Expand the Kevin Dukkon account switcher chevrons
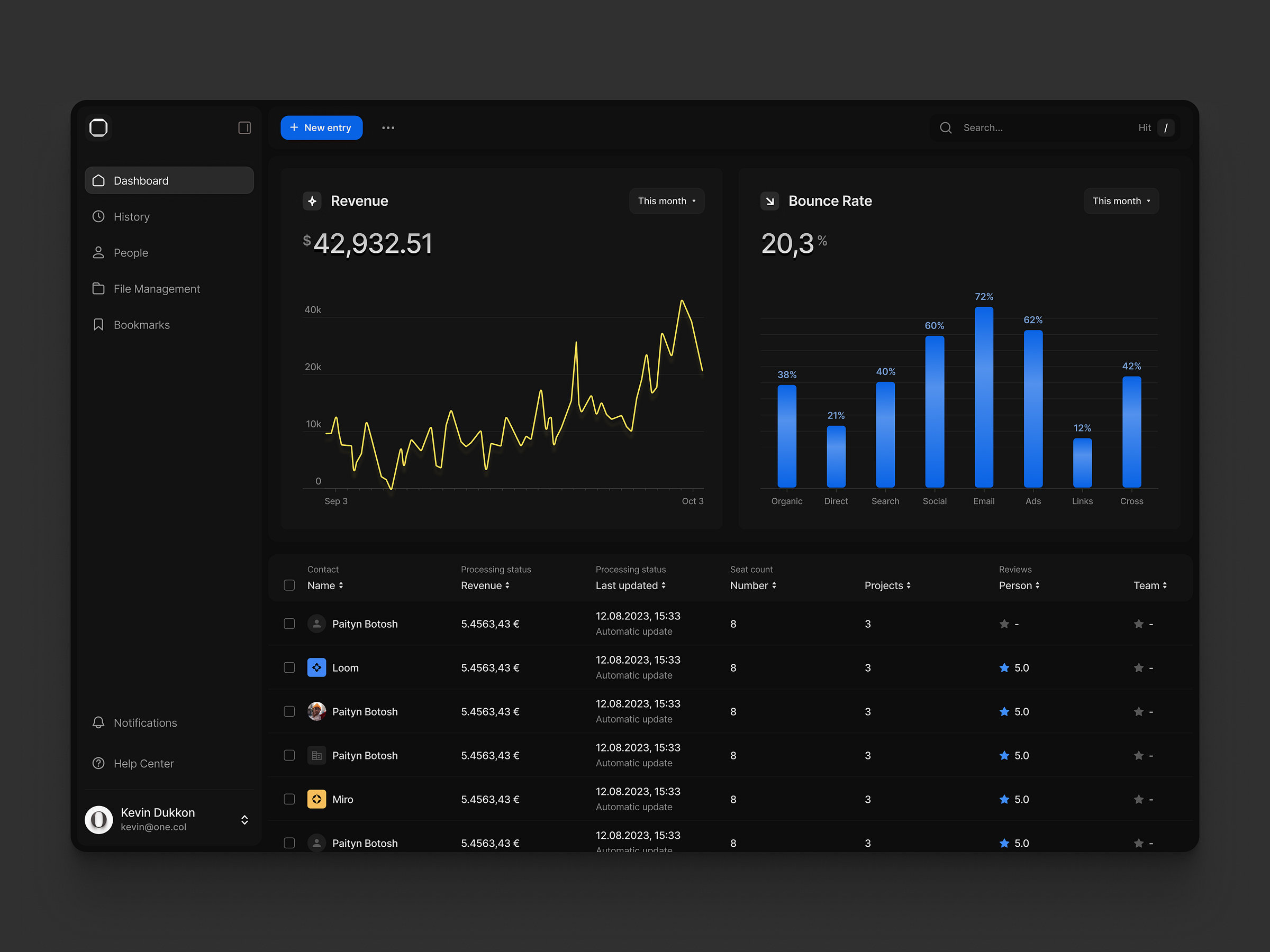The image size is (1270, 952). [244, 819]
